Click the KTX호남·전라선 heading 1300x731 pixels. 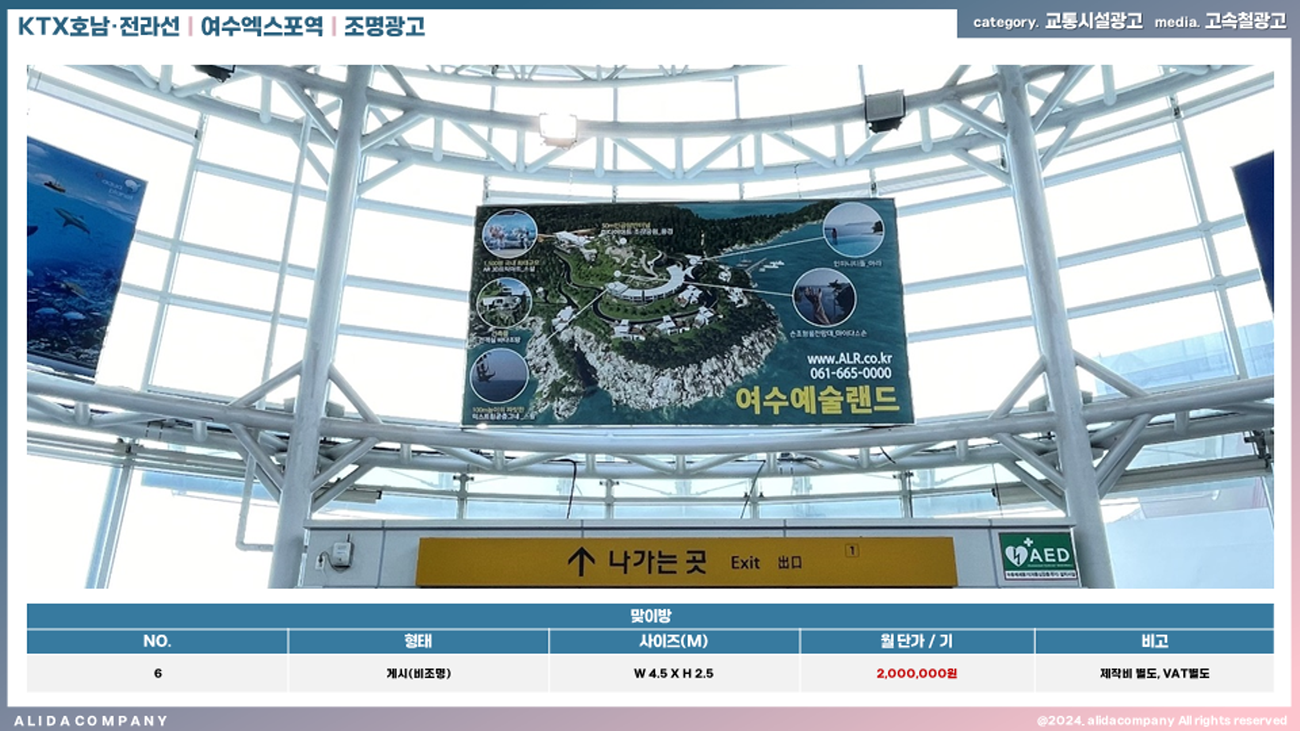[98, 26]
